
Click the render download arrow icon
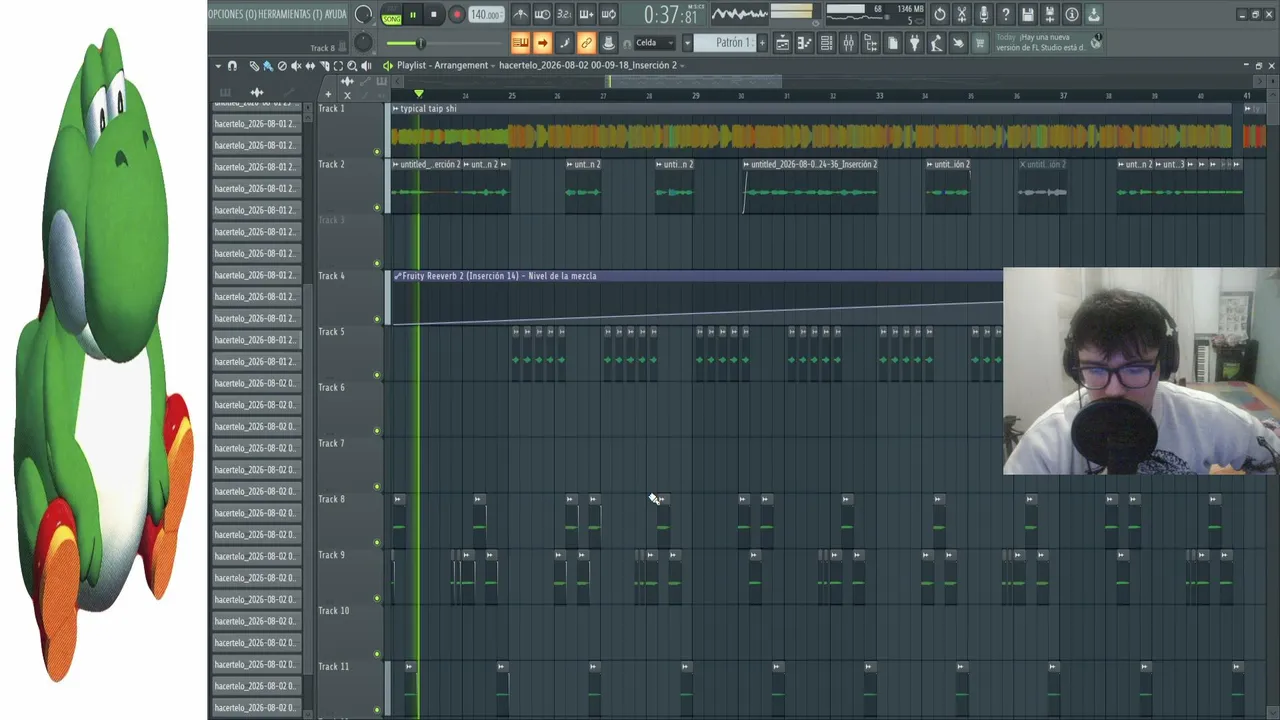coord(1093,15)
